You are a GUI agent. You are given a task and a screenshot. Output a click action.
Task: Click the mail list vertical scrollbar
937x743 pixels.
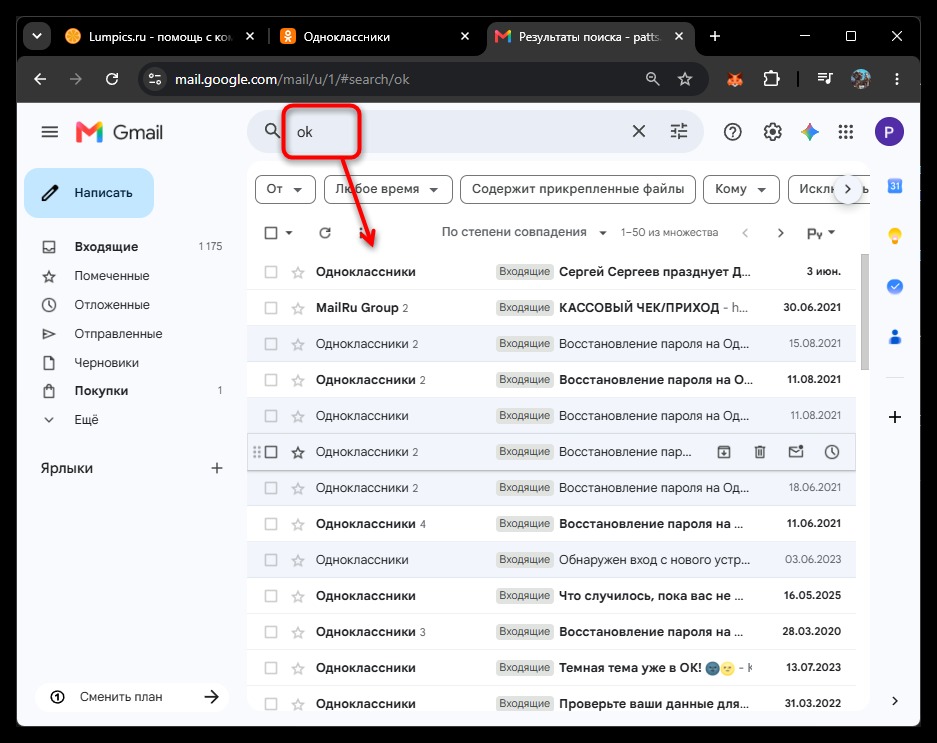[864, 312]
